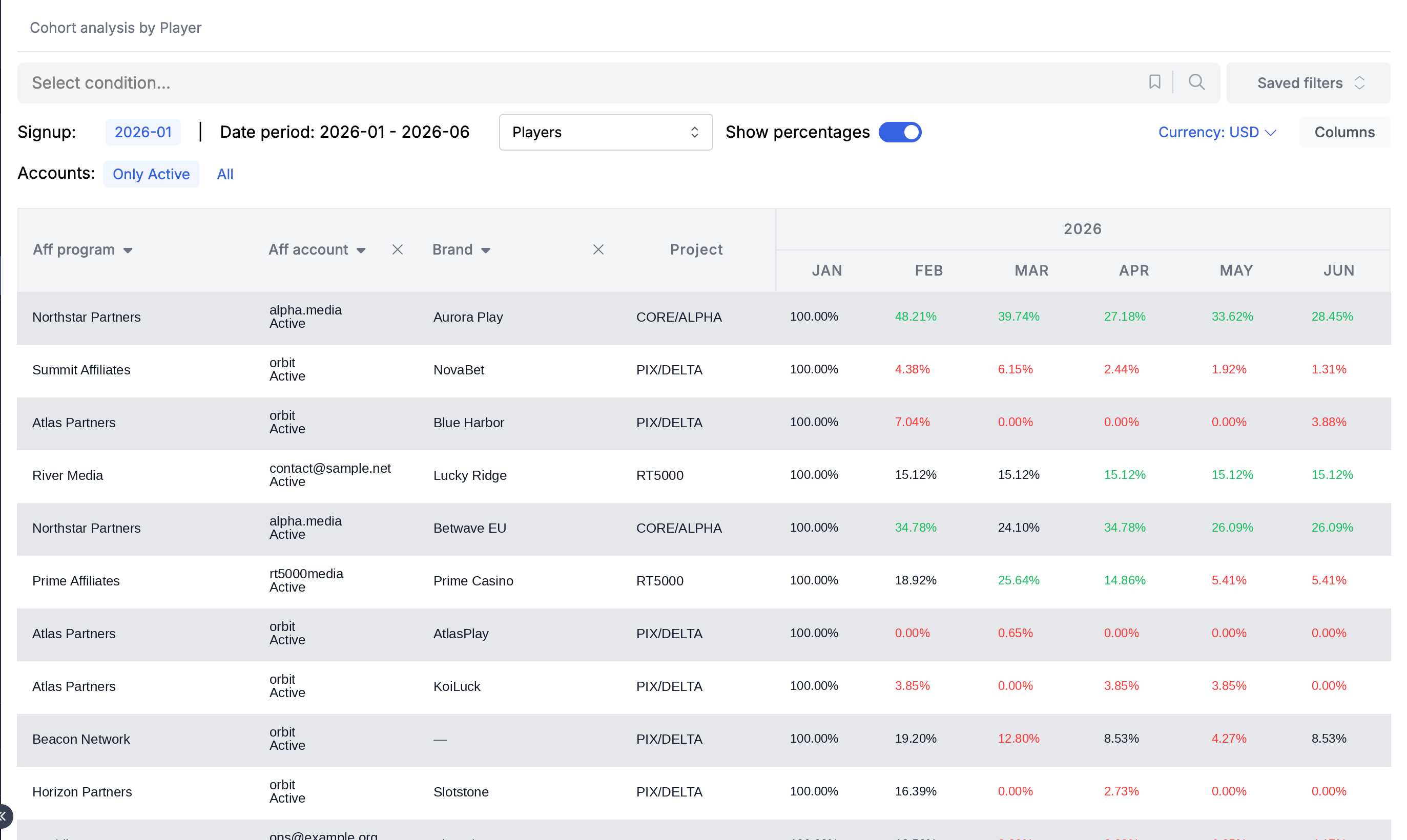Click the 7.04% February value
1407x840 pixels.
click(x=912, y=422)
